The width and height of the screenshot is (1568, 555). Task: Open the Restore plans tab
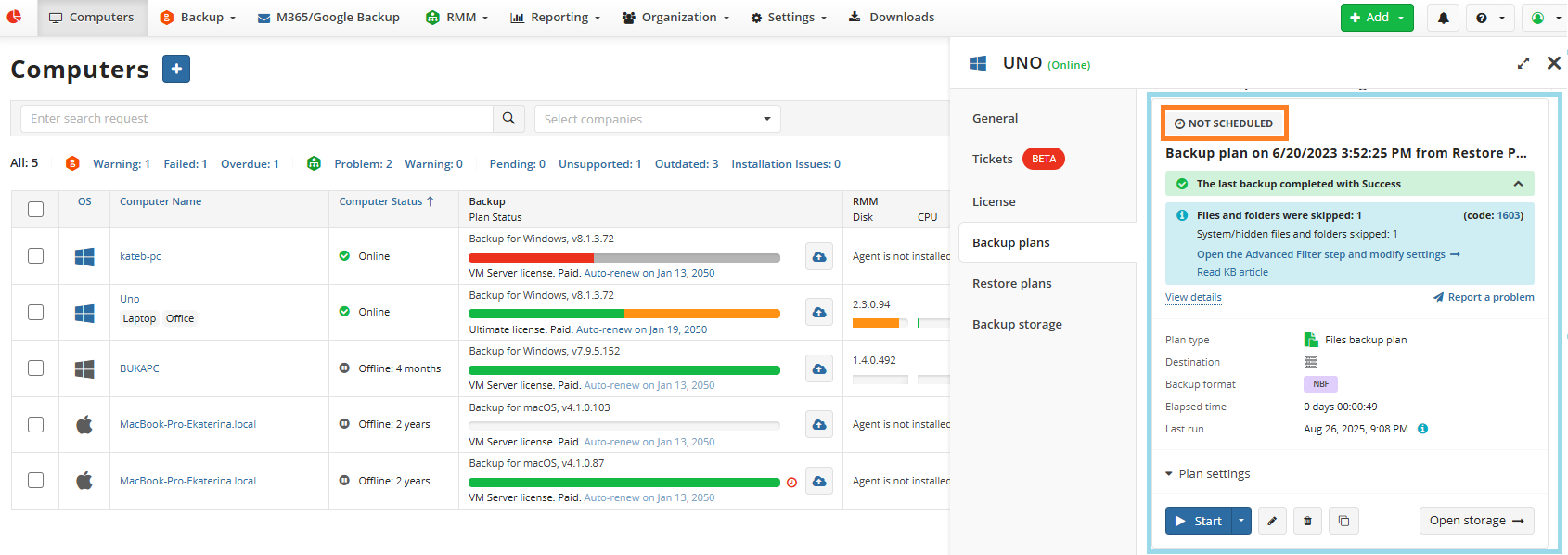(1012, 283)
